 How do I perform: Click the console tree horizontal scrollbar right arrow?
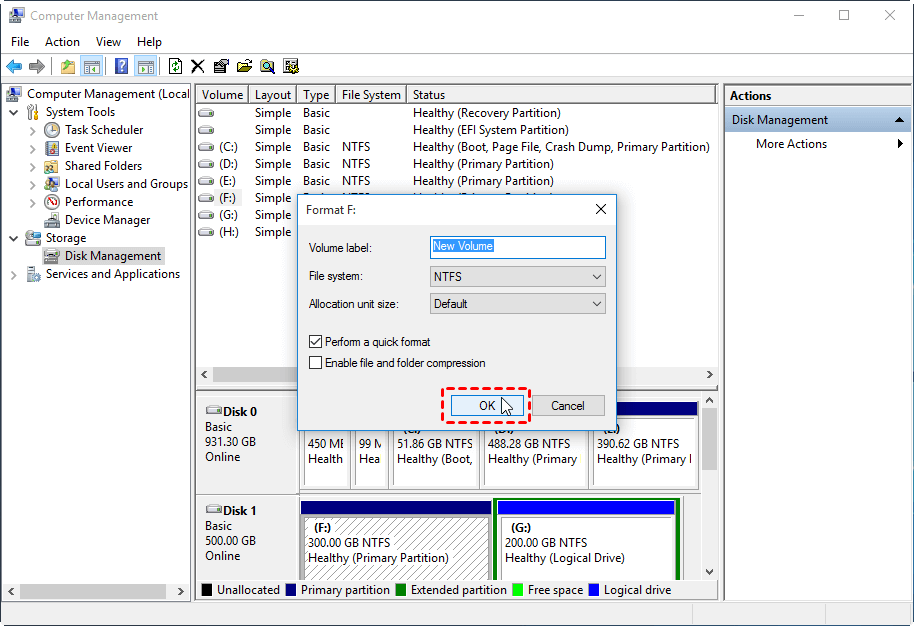click(181, 591)
